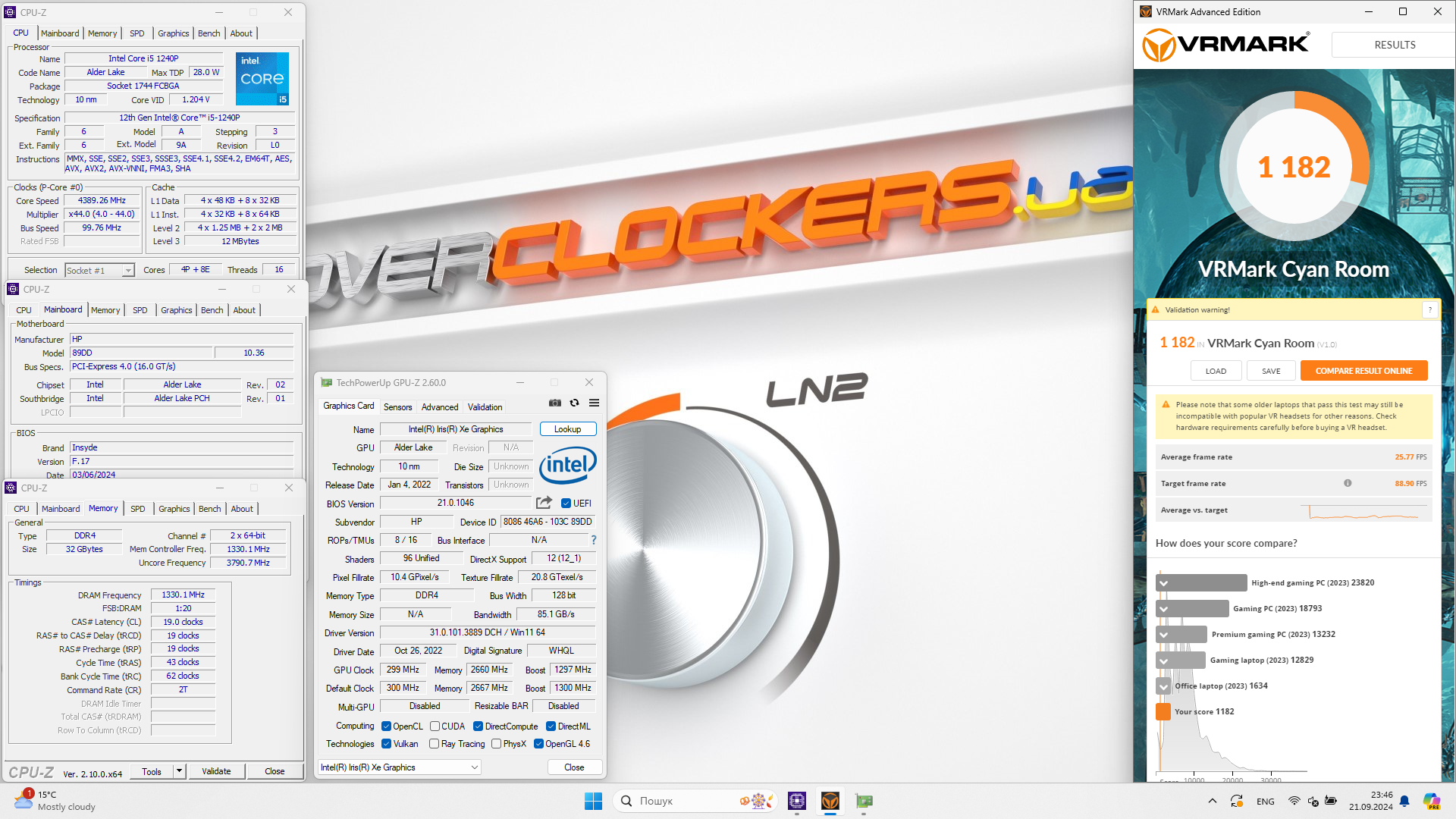Click Intel Core i5 logo in CPU-Z

point(262,79)
